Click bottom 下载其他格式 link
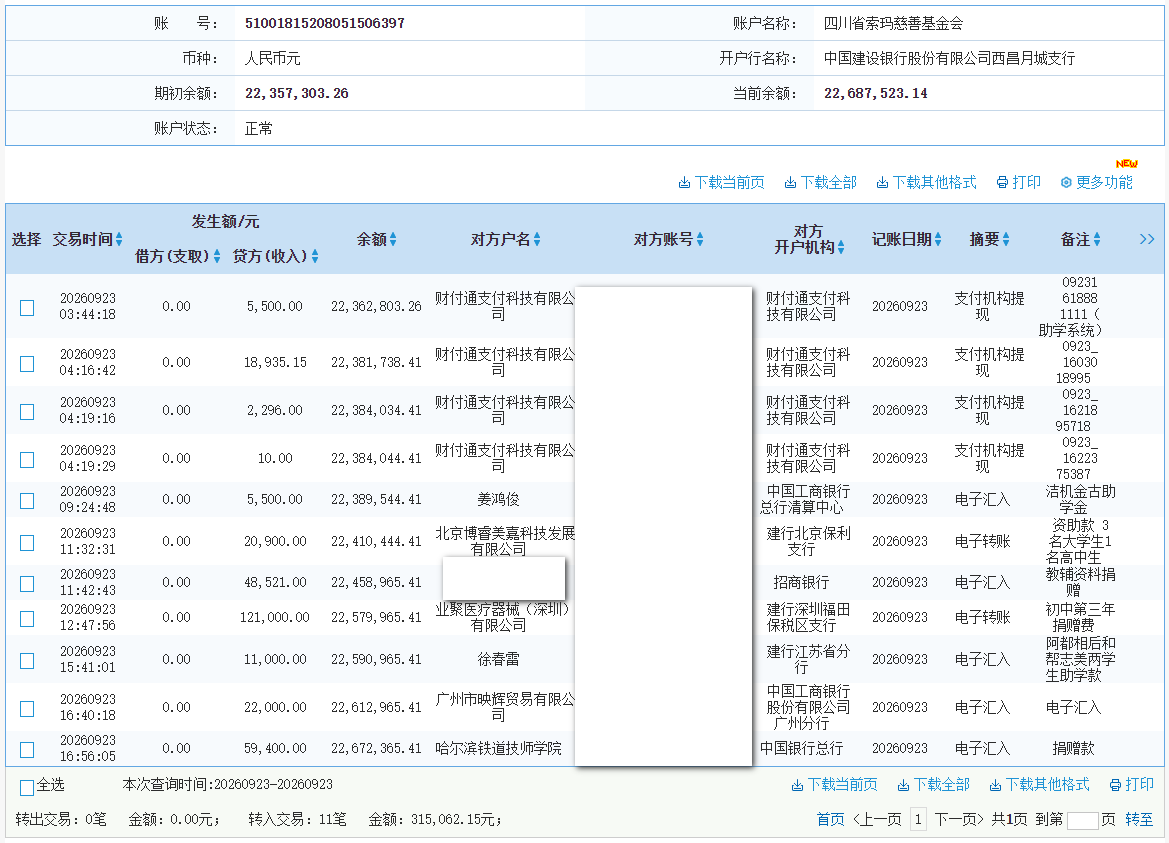This screenshot has height=843, width=1169. (x=1039, y=785)
